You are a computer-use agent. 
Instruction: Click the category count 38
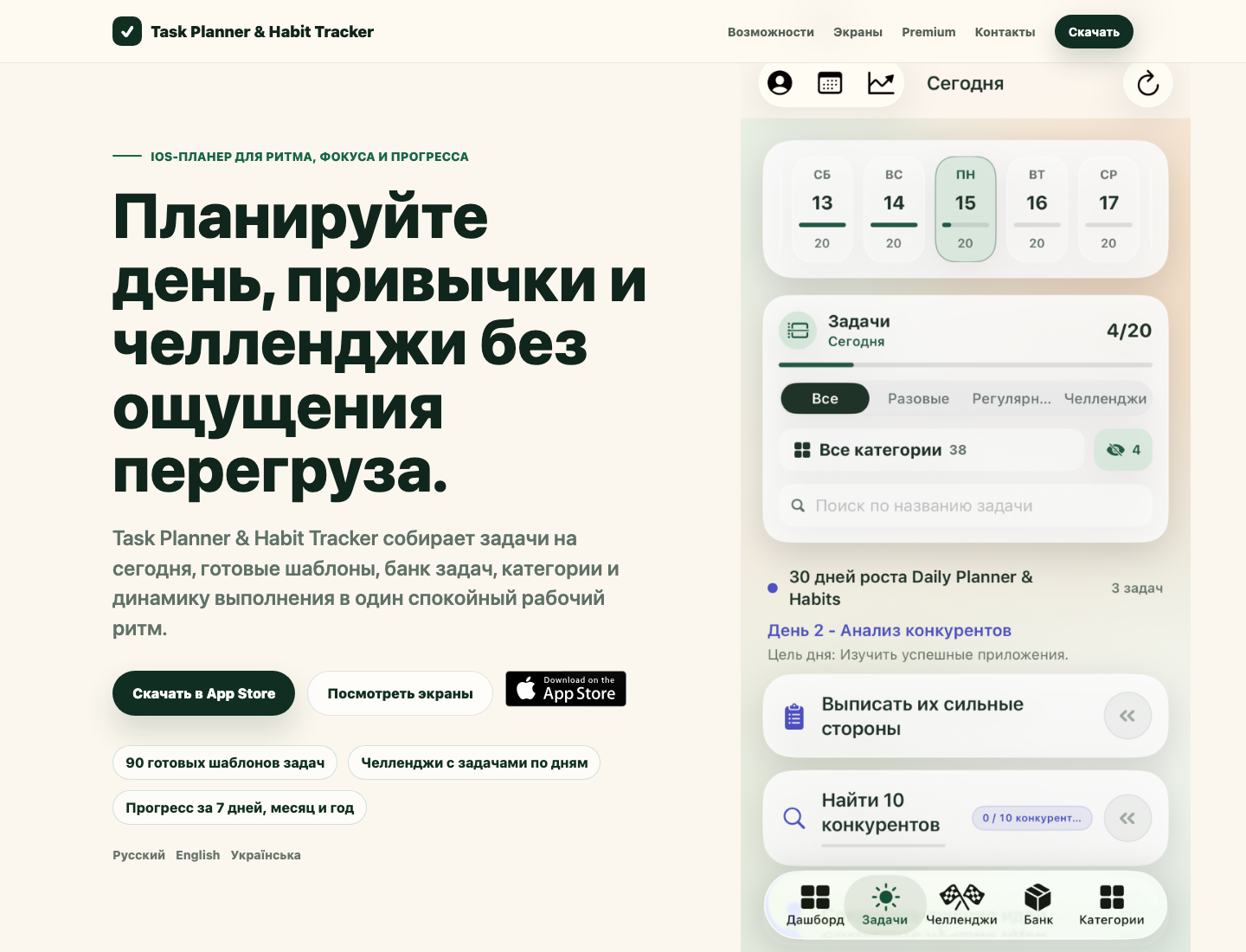coord(958,450)
